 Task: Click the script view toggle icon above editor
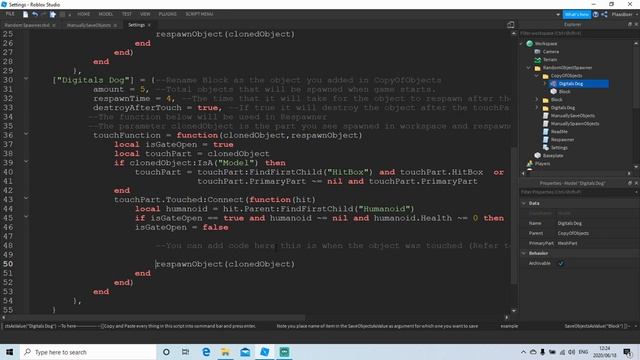coord(511,24)
